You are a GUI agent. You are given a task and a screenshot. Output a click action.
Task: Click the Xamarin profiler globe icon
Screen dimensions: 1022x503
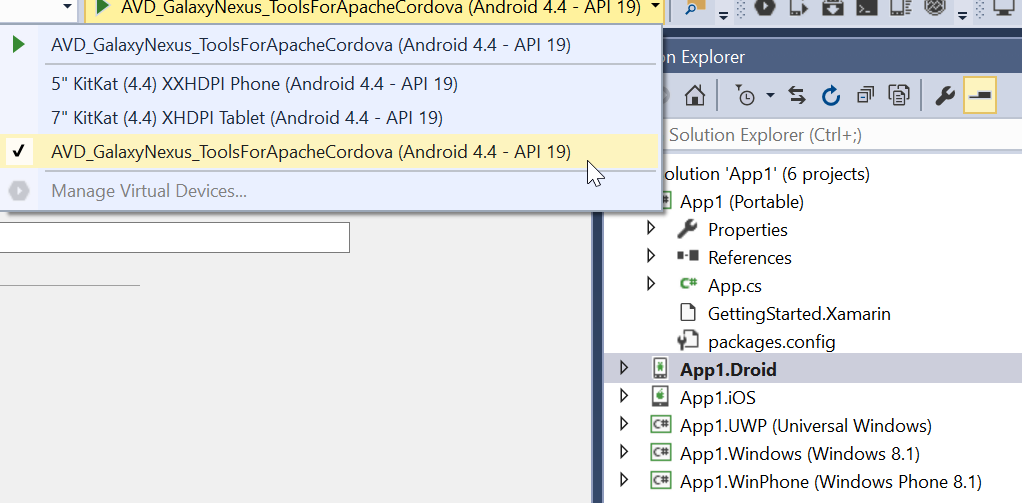coord(935,8)
